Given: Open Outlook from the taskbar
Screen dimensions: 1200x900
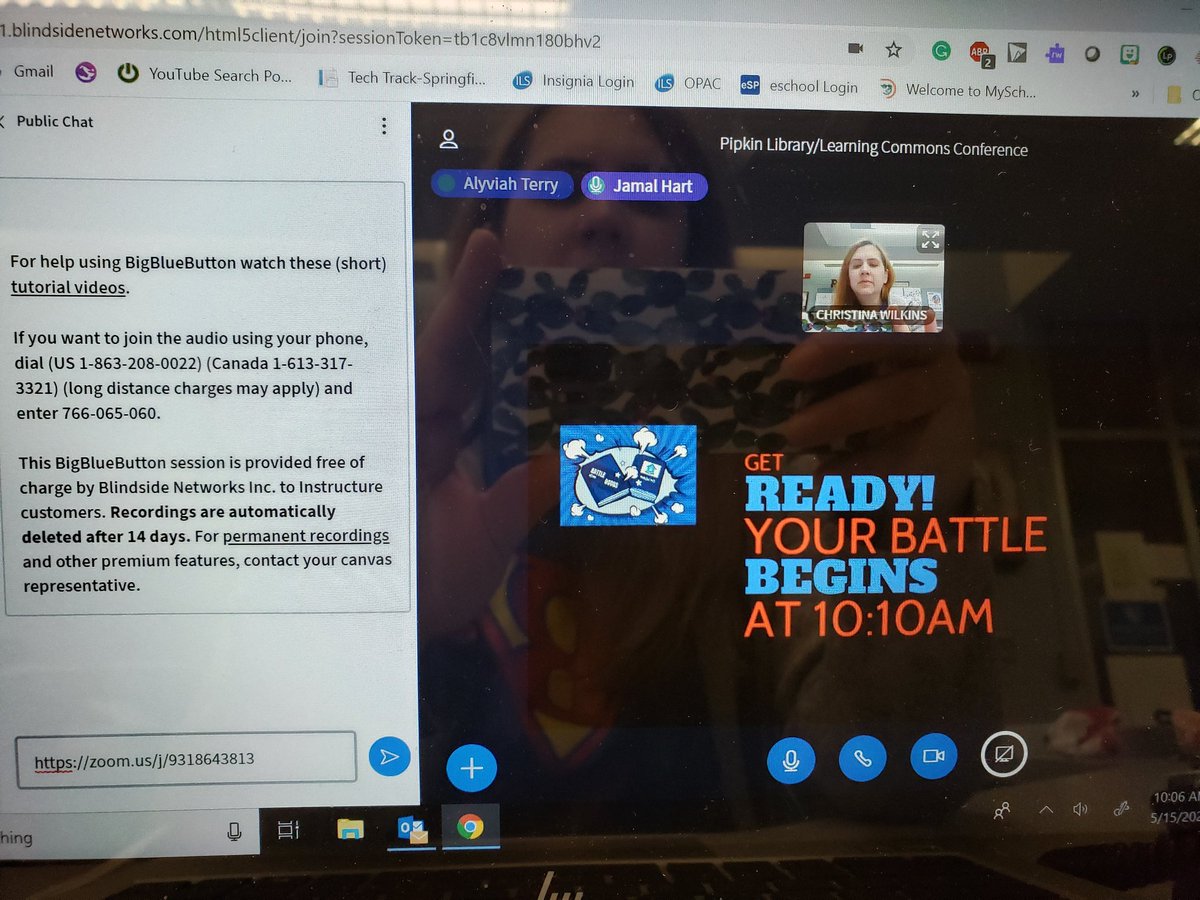Looking at the screenshot, I should [412, 828].
